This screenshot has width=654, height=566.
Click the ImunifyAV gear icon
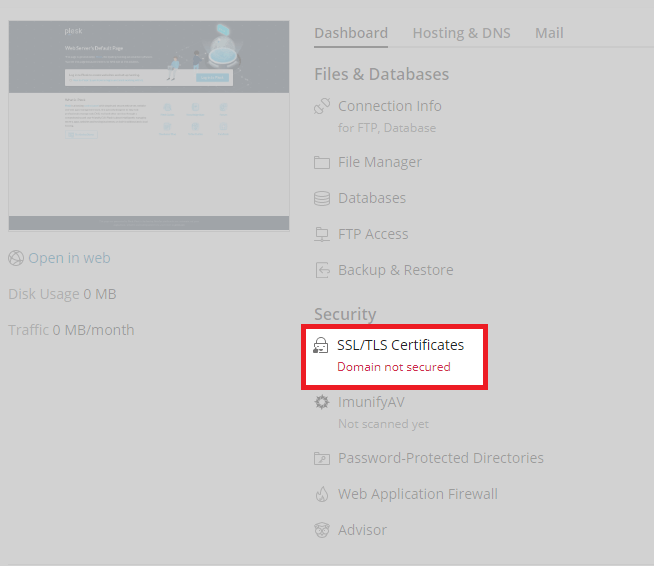coord(322,402)
